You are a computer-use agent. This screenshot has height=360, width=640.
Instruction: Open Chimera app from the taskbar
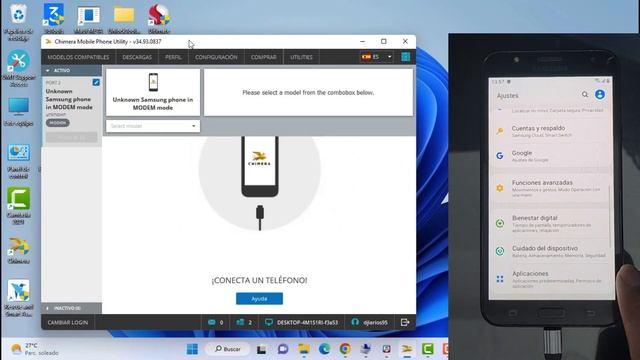407,349
